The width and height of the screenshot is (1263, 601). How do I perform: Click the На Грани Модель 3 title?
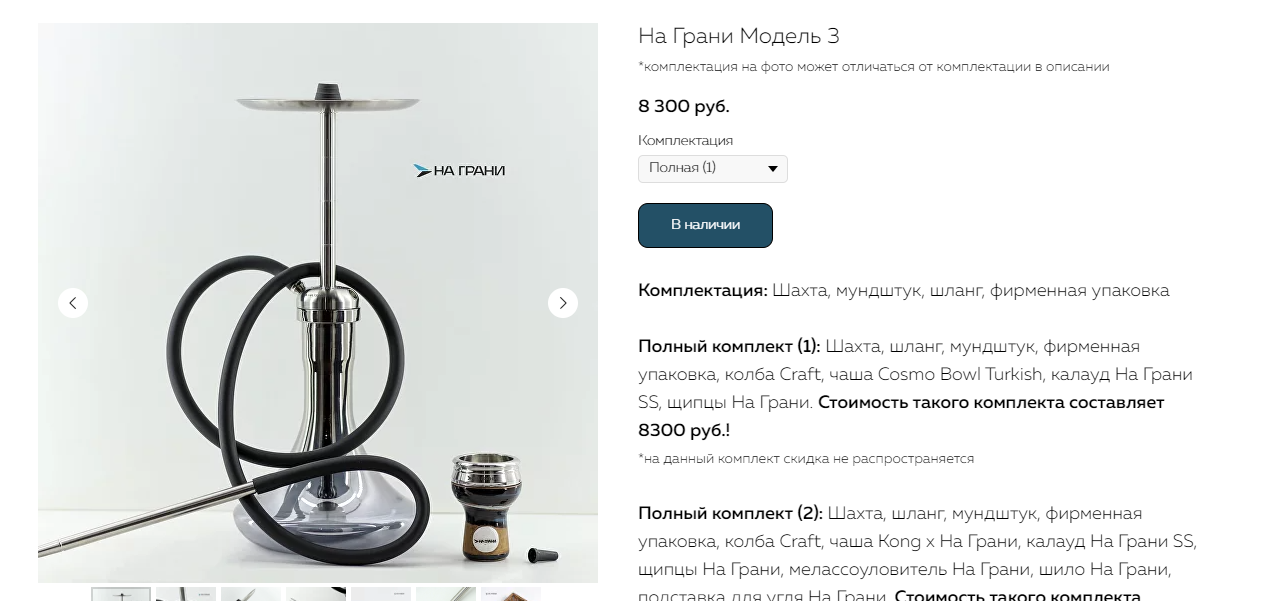coord(739,37)
